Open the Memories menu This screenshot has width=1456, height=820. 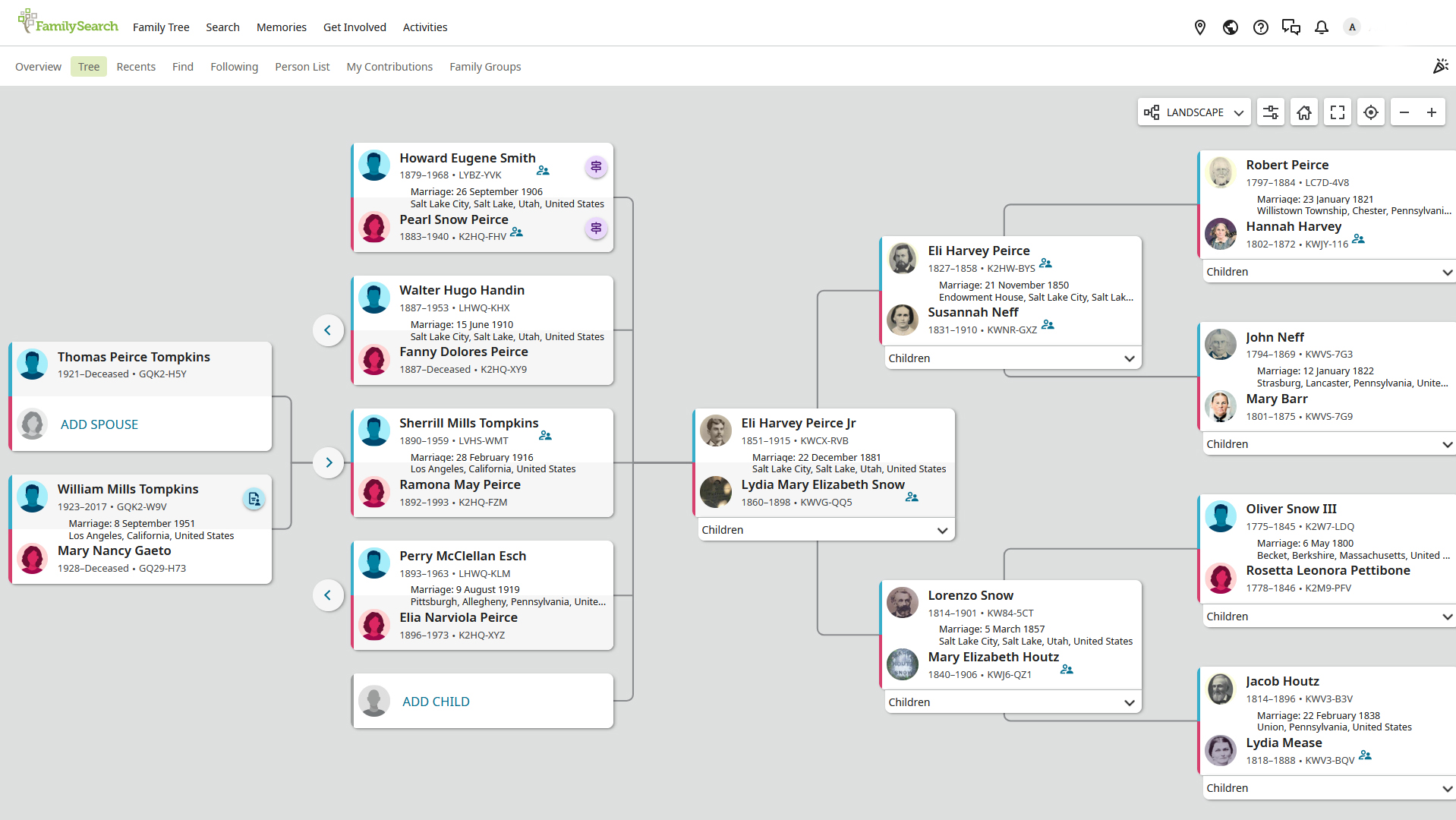pyautogui.click(x=281, y=27)
